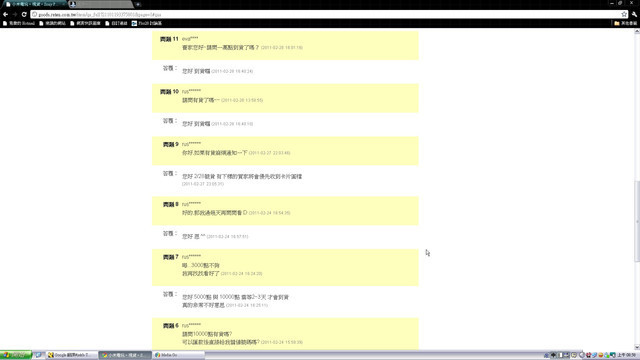Click the scrollbar down arrow
The width and height of the screenshot is (640, 360).
tap(637, 347)
